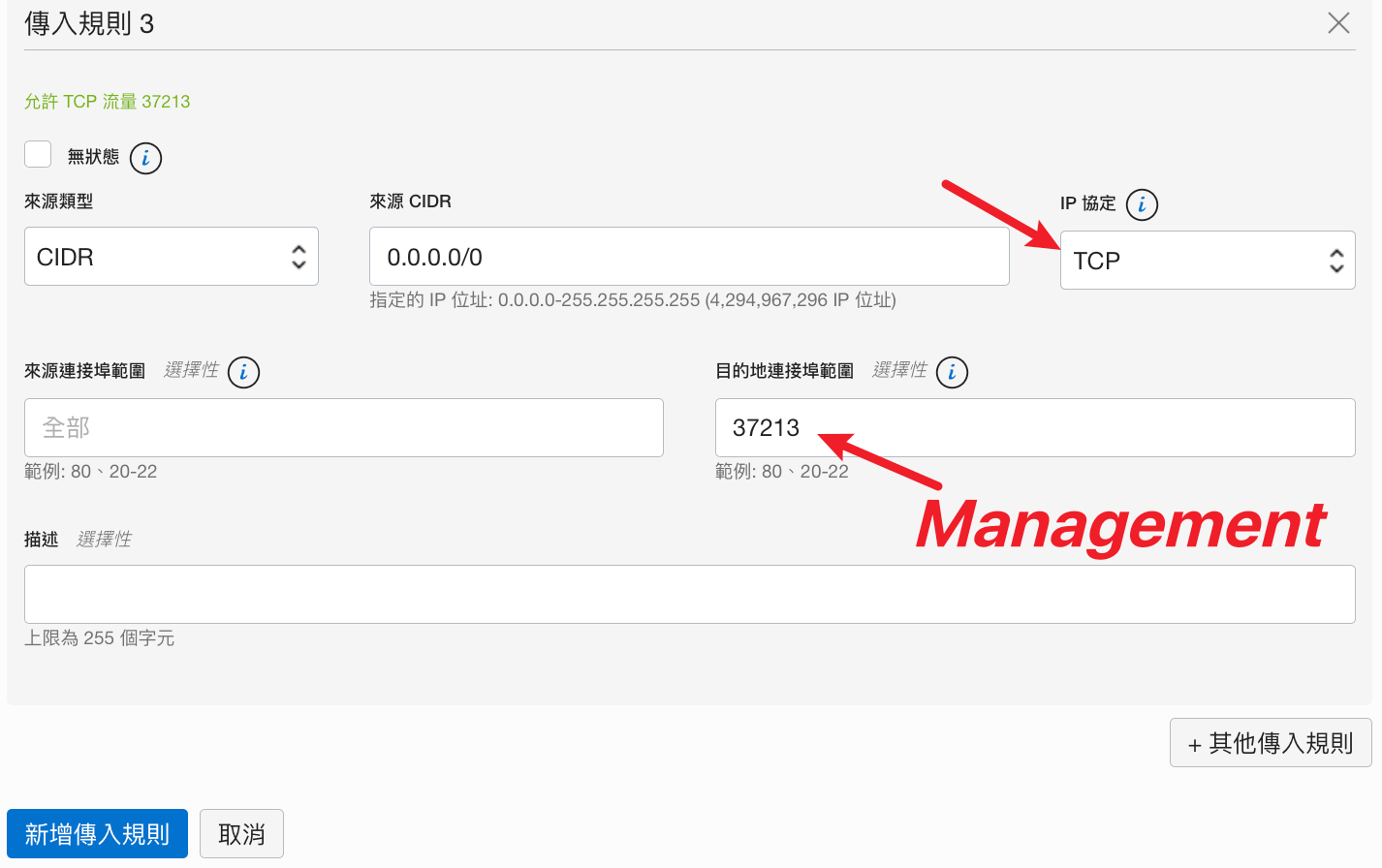
Task: Show info for 無狀態 option
Action: point(145,158)
